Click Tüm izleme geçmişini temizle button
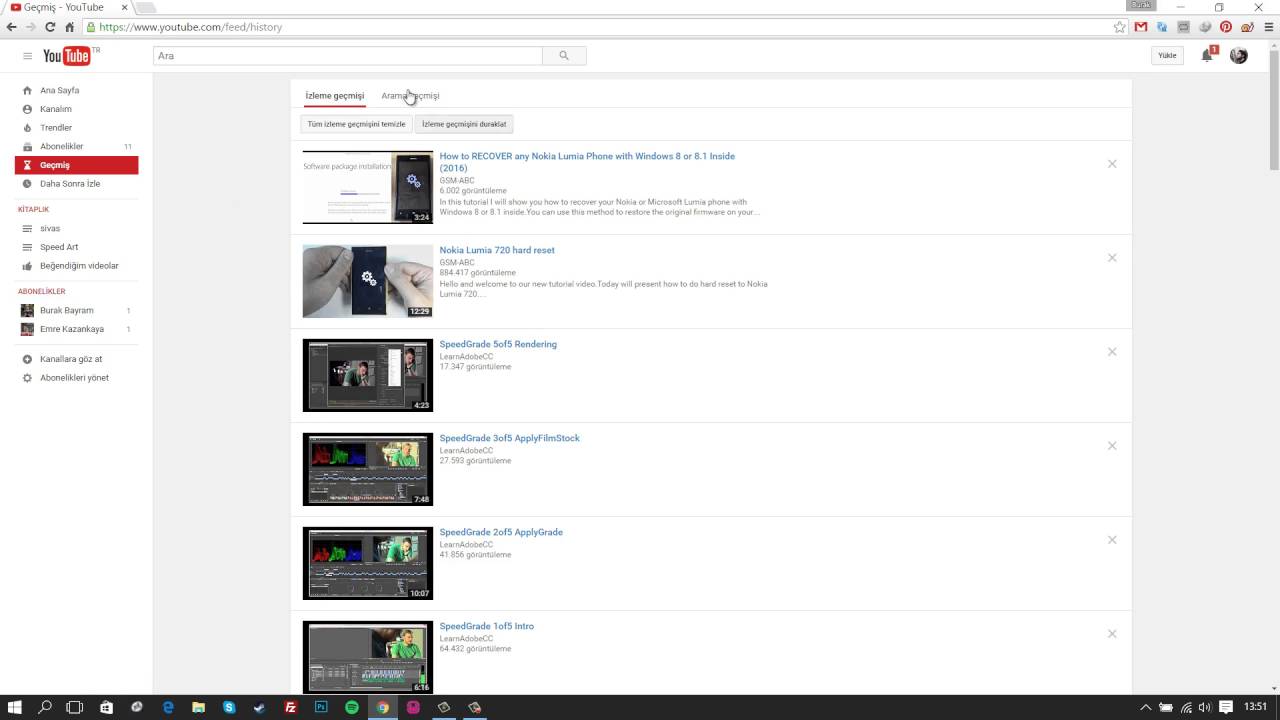This screenshot has width=1280, height=720. point(357,124)
